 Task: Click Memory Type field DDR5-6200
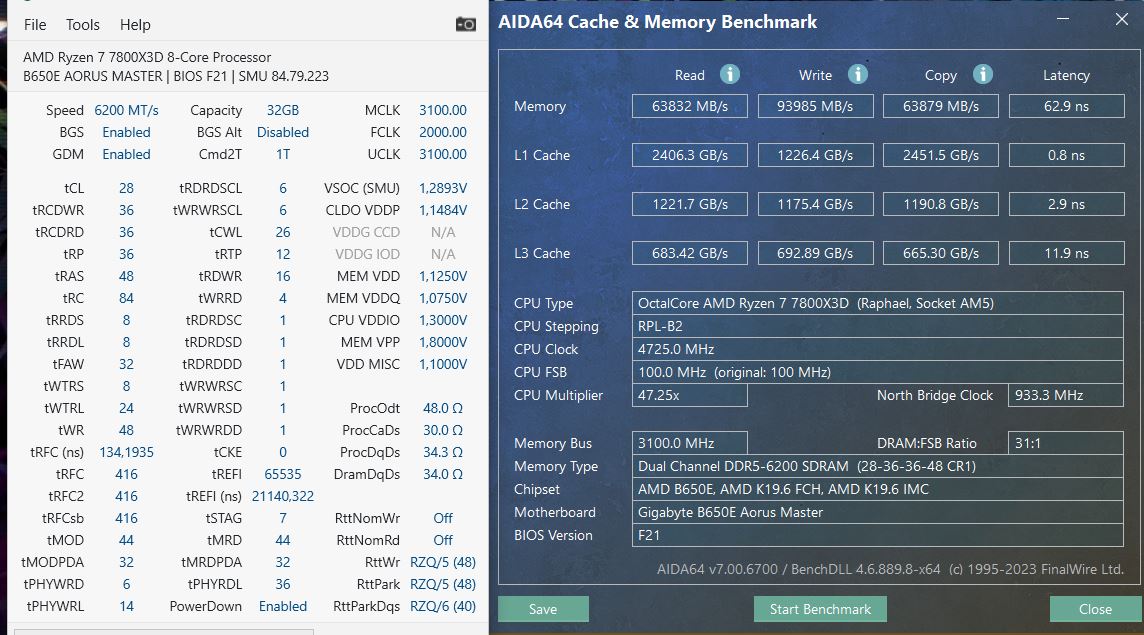[x=877, y=466]
